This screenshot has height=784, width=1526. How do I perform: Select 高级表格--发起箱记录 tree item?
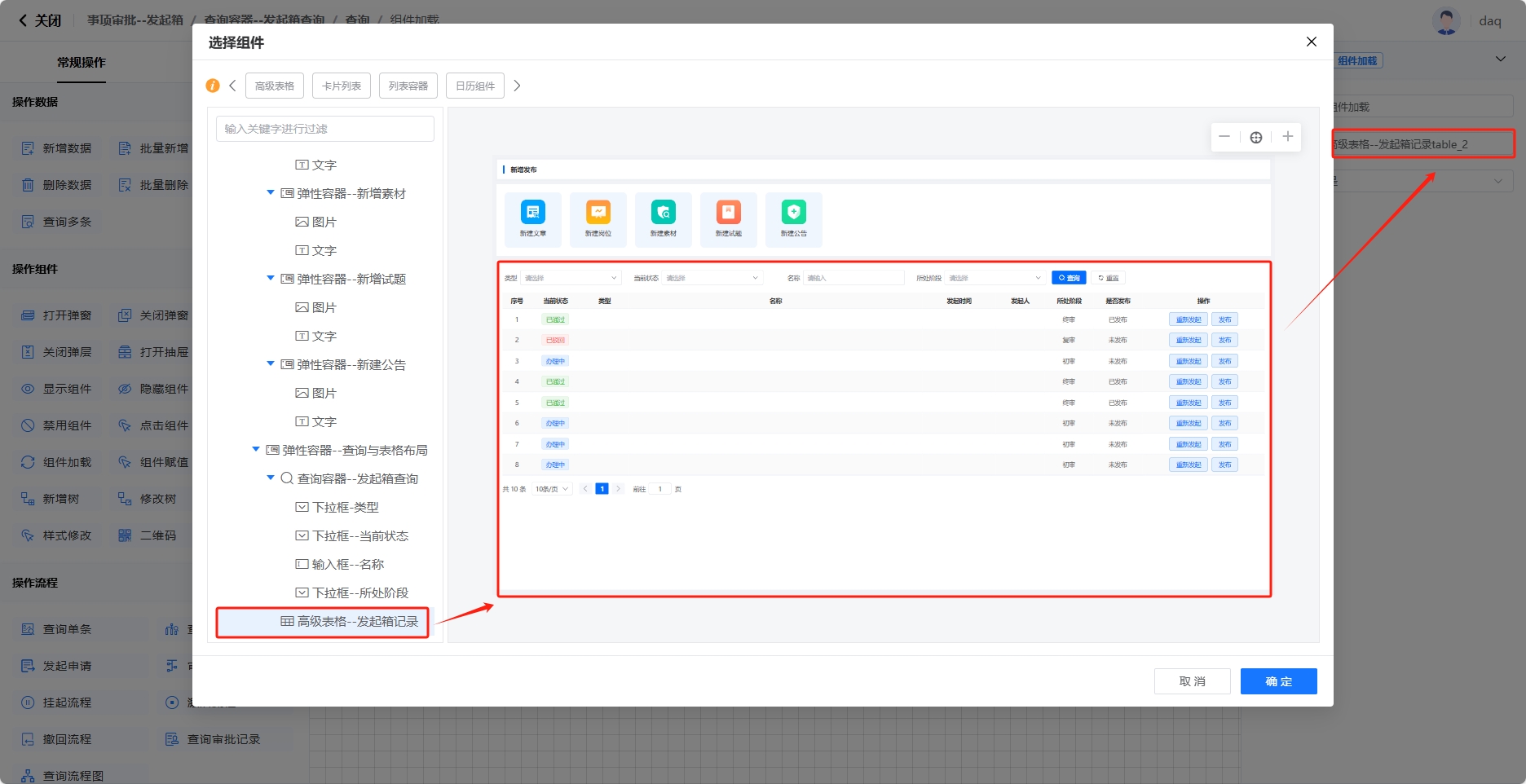click(357, 622)
